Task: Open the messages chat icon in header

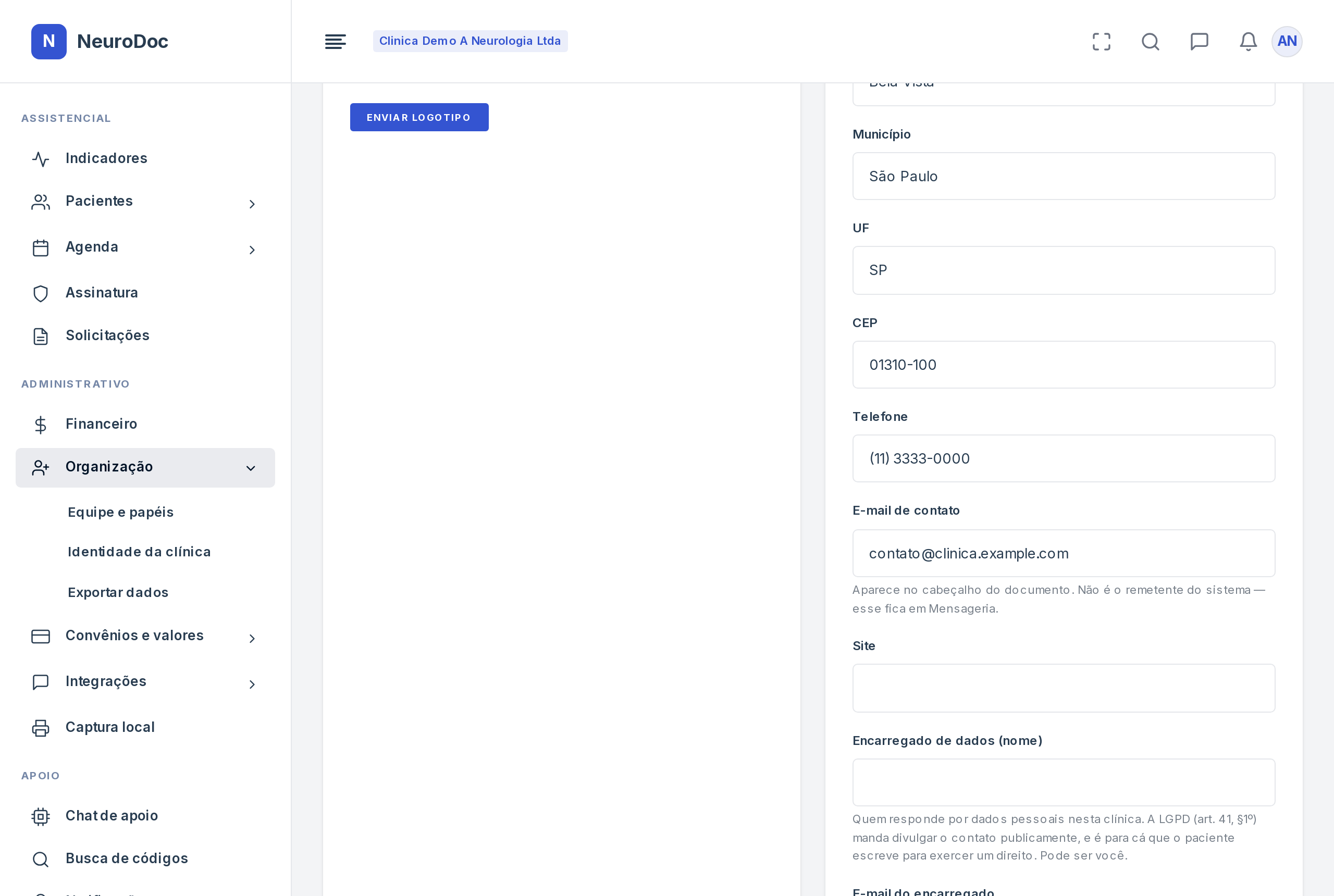Action: [1199, 41]
